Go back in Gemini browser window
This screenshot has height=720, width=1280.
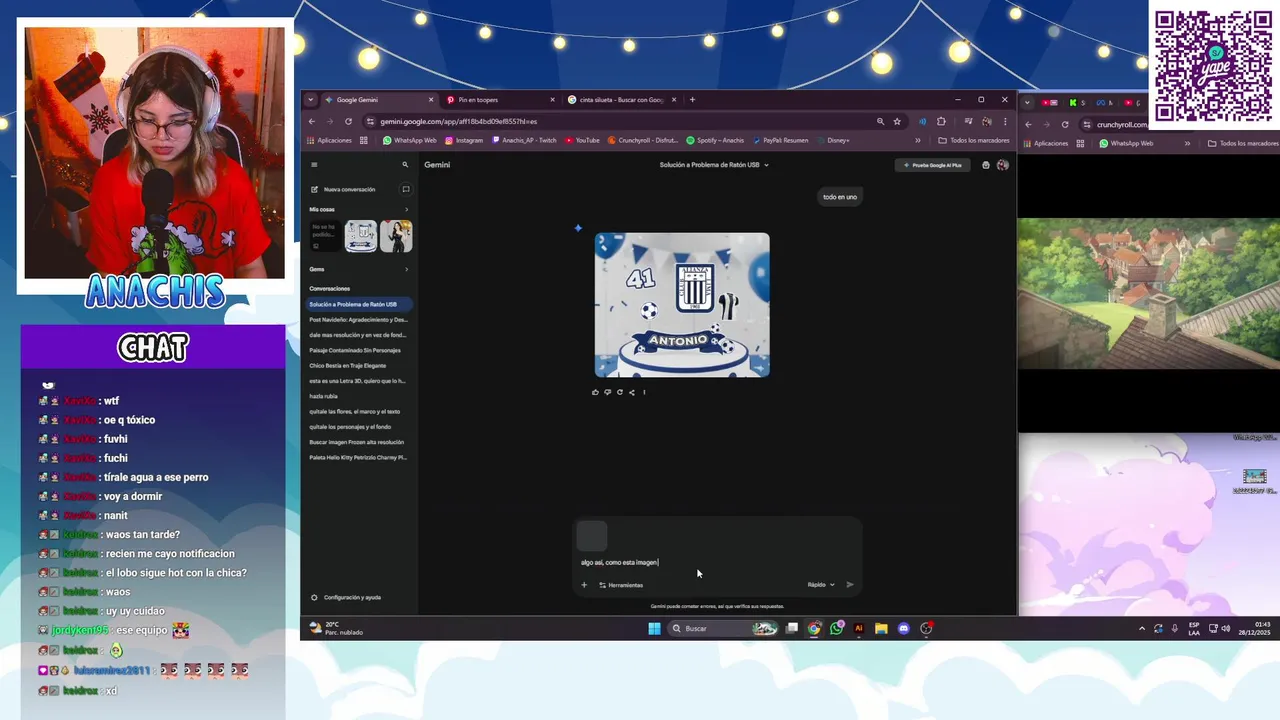pyautogui.click(x=311, y=122)
